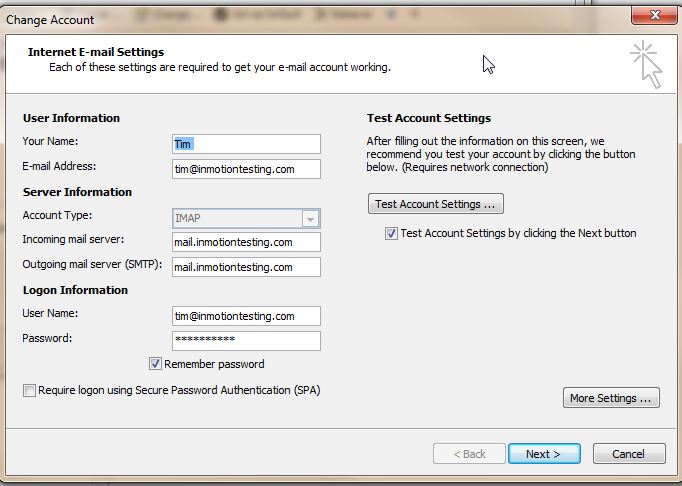682x486 pixels.
Task: Click the wizard cursor icon in the header
Action: pos(645,64)
